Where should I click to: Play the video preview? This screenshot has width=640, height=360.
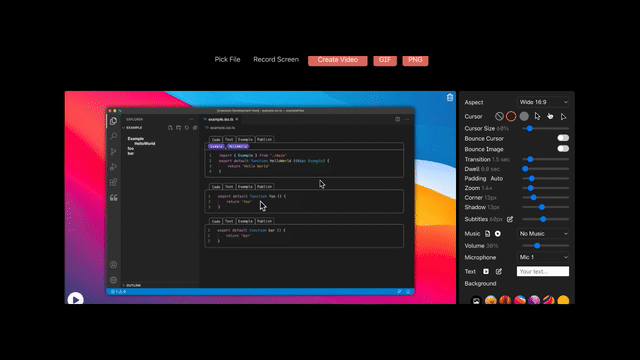coord(76,299)
